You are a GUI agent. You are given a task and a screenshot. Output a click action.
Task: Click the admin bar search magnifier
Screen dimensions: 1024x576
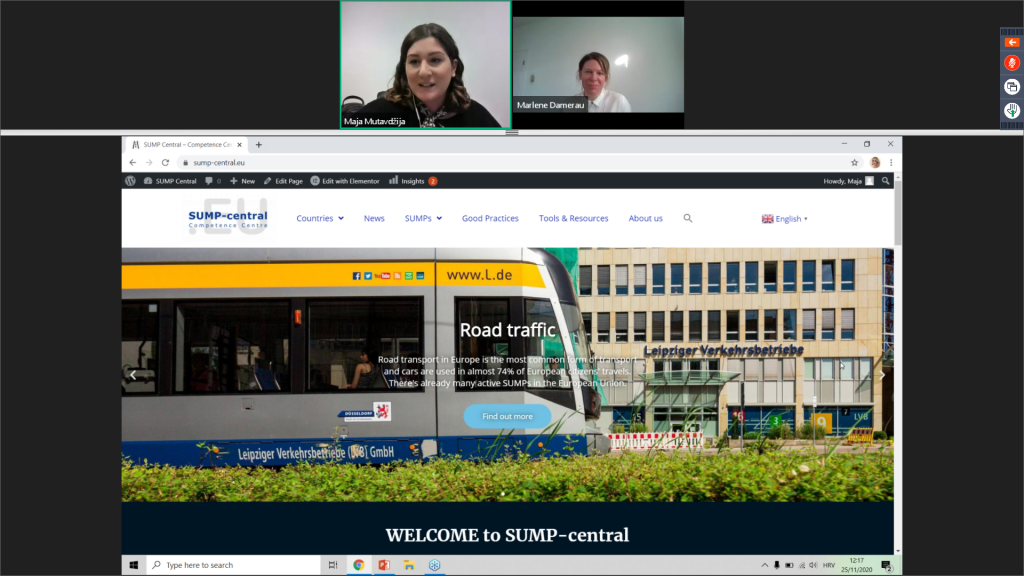pos(886,181)
